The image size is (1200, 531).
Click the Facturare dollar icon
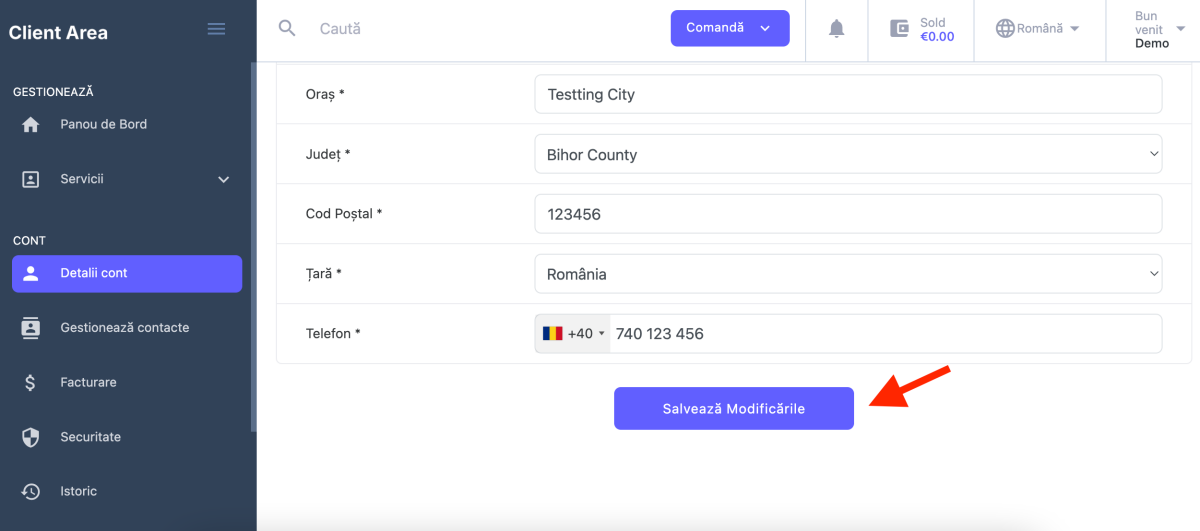point(31,383)
